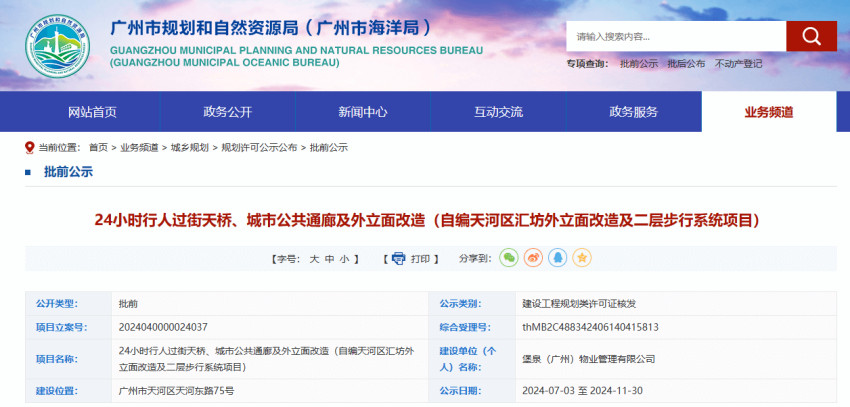Viewport: 850px width, 407px height.
Task: Go to 首页 in the breadcrumb
Action: pyautogui.click(x=98, y=147)
